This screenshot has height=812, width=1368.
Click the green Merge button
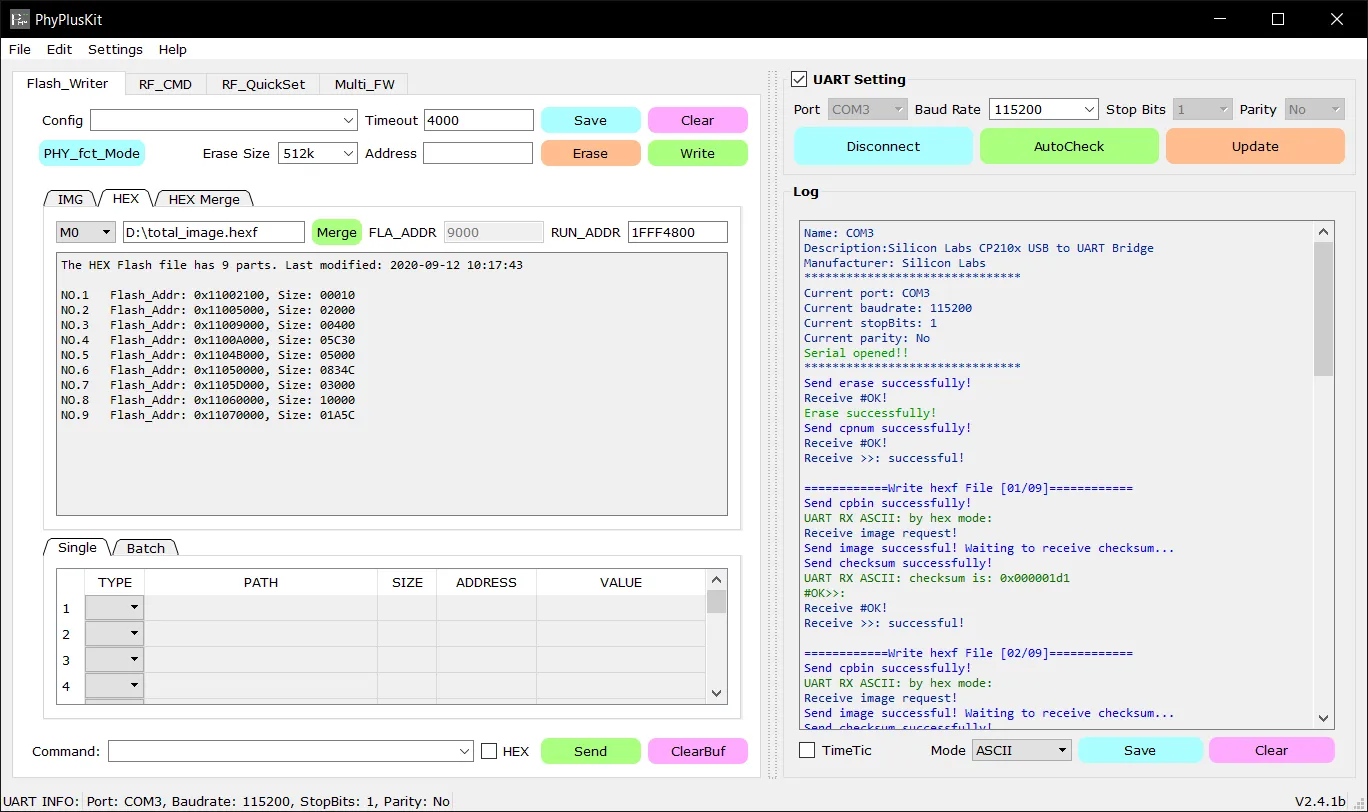coord(336,232)
